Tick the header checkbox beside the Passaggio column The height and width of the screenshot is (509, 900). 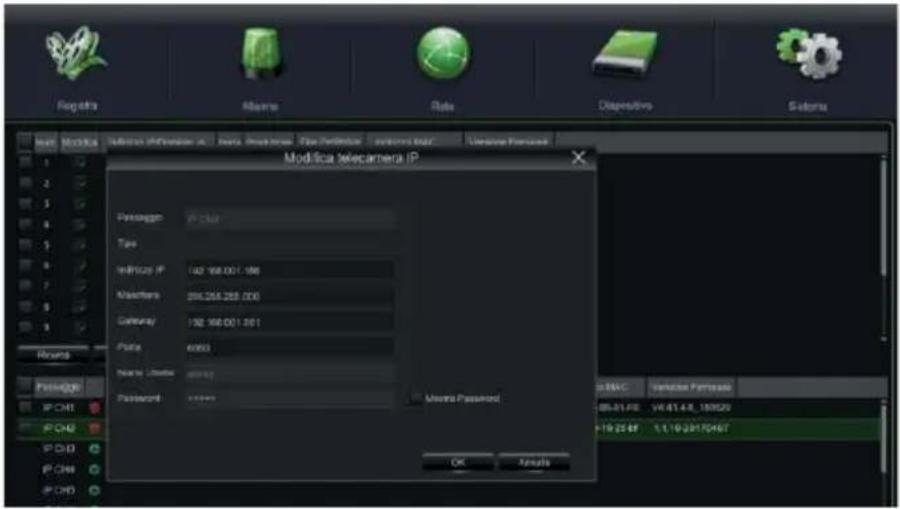click(x=25, y=387)
